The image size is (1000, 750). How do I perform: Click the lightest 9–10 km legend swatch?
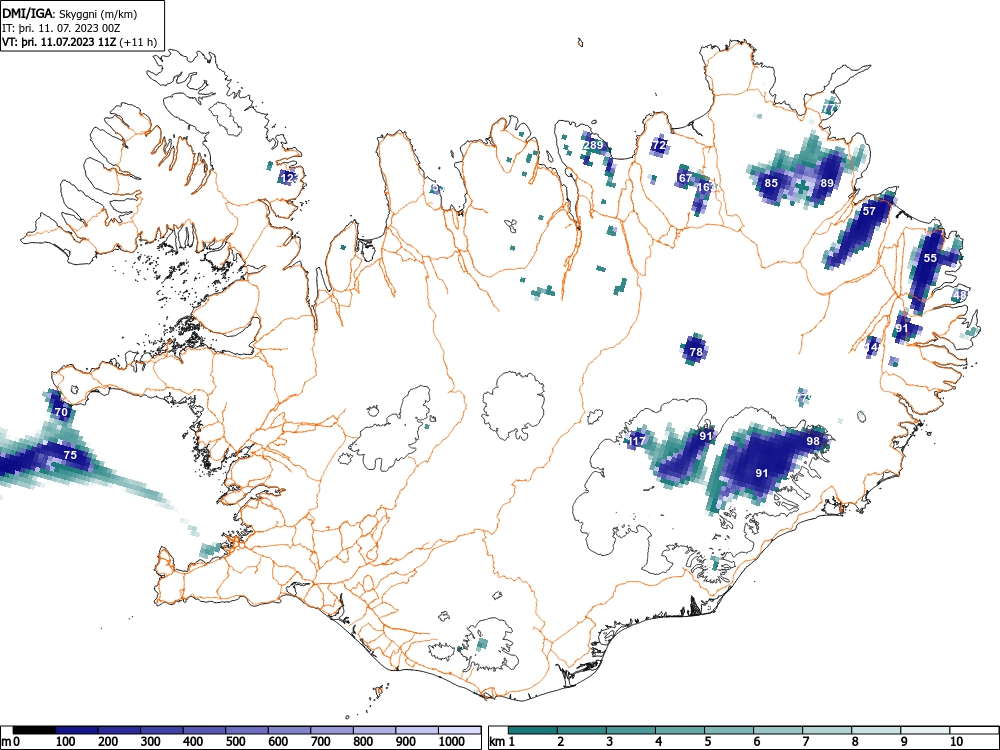925,730
